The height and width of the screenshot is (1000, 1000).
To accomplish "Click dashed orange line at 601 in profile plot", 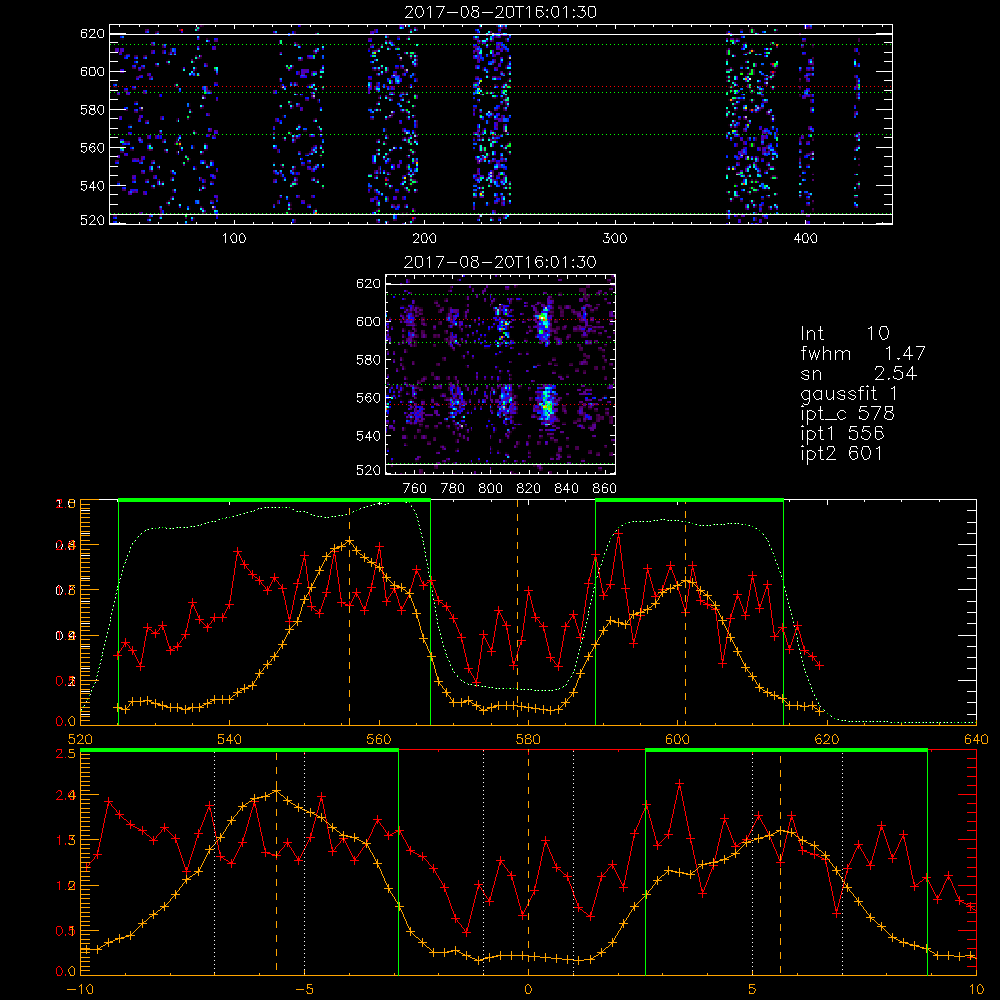I will tap(685, 612).
